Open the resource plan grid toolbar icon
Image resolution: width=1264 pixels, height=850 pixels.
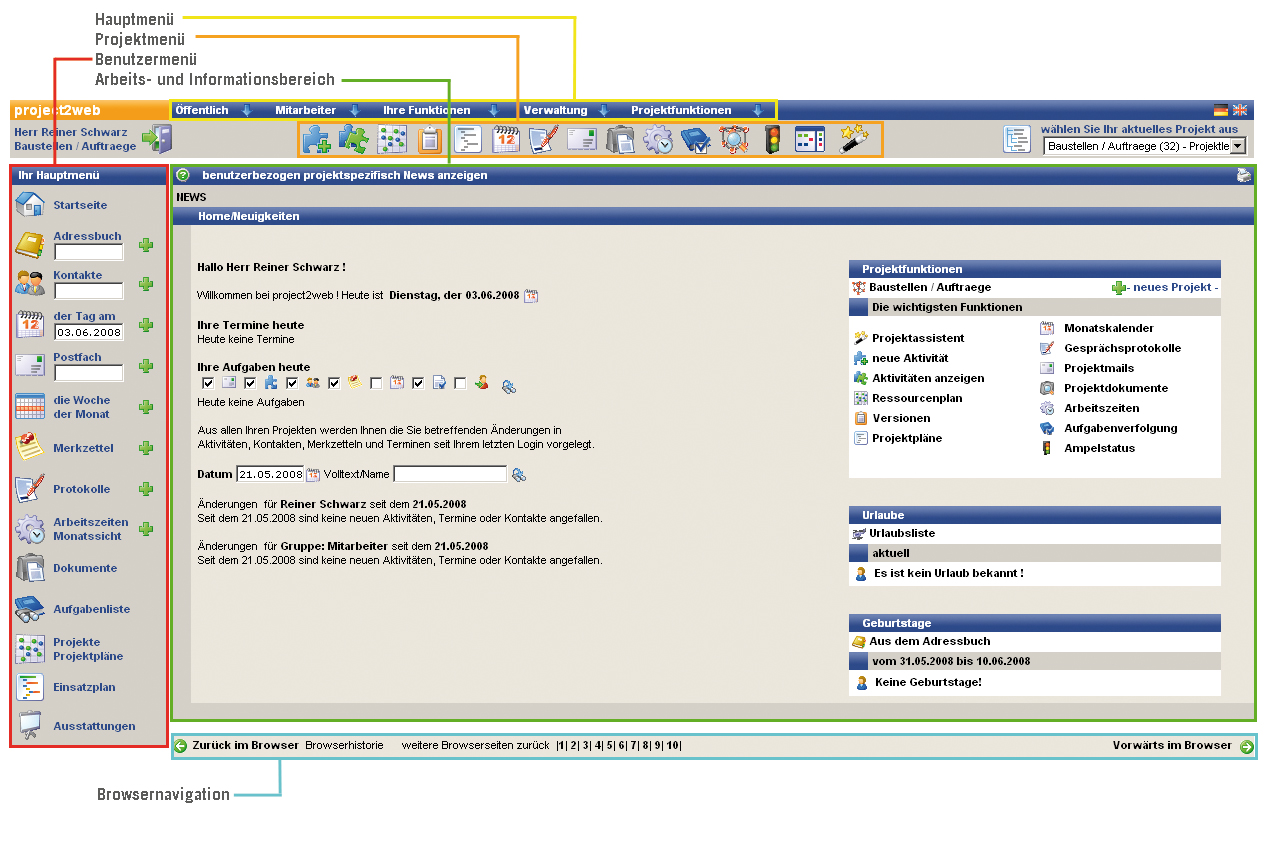[x=391, y=140]
